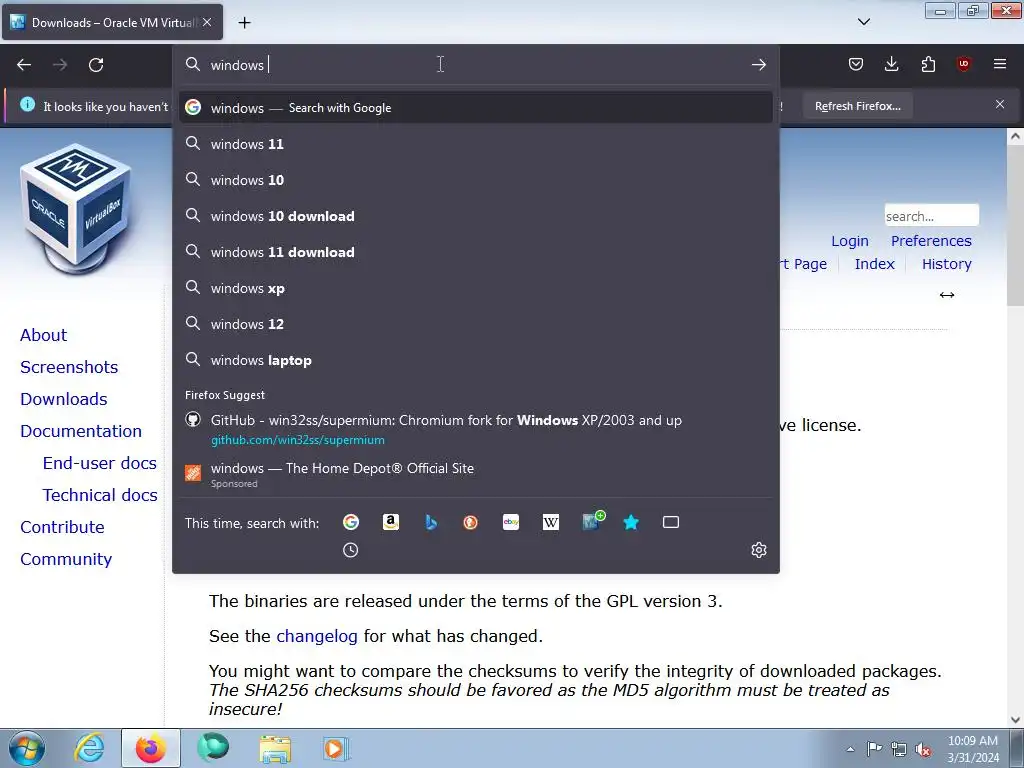
Task: Search this time with Amazon icon
Action: click(x=391, y=522)
